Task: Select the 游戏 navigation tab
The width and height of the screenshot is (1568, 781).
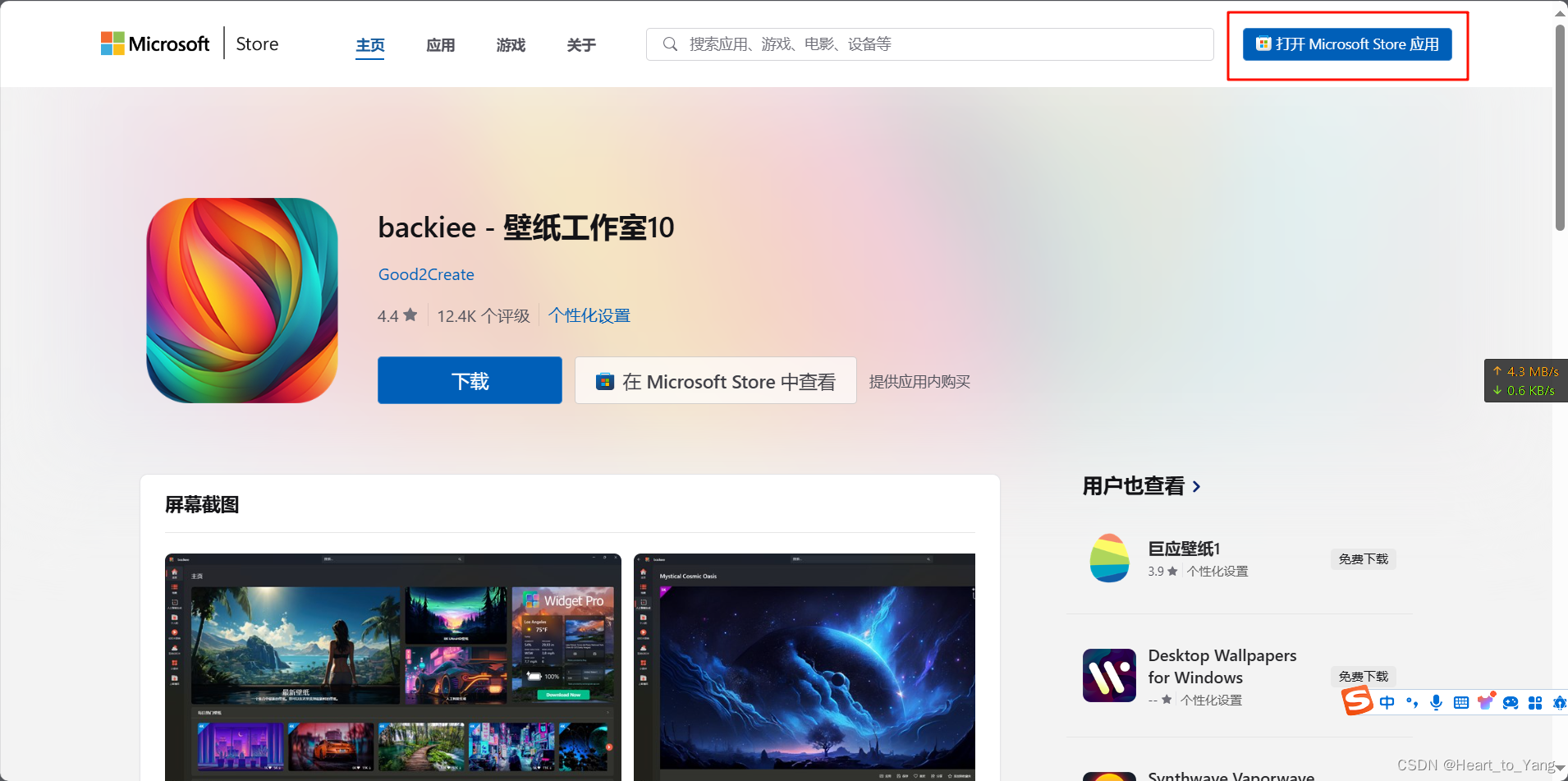Action: pos(511,45)
